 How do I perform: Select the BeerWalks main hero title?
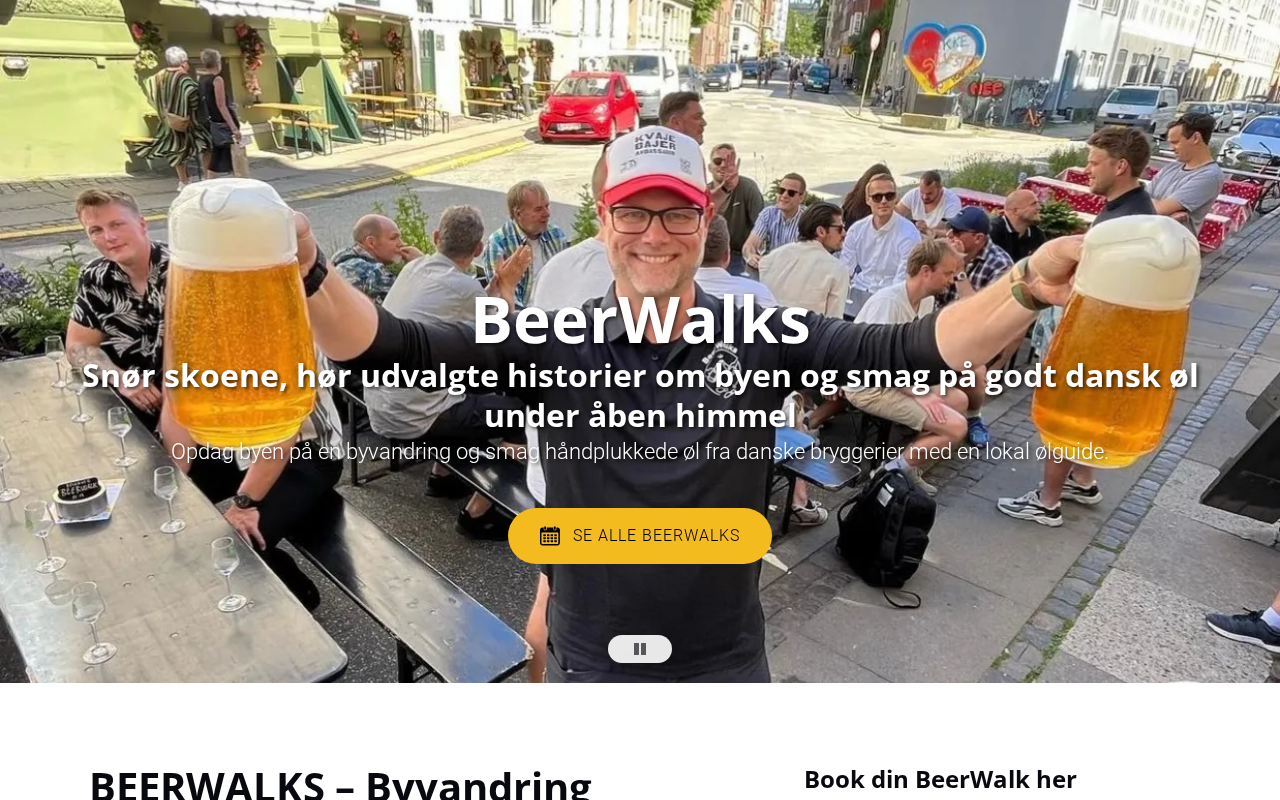(x=640, y=319)
